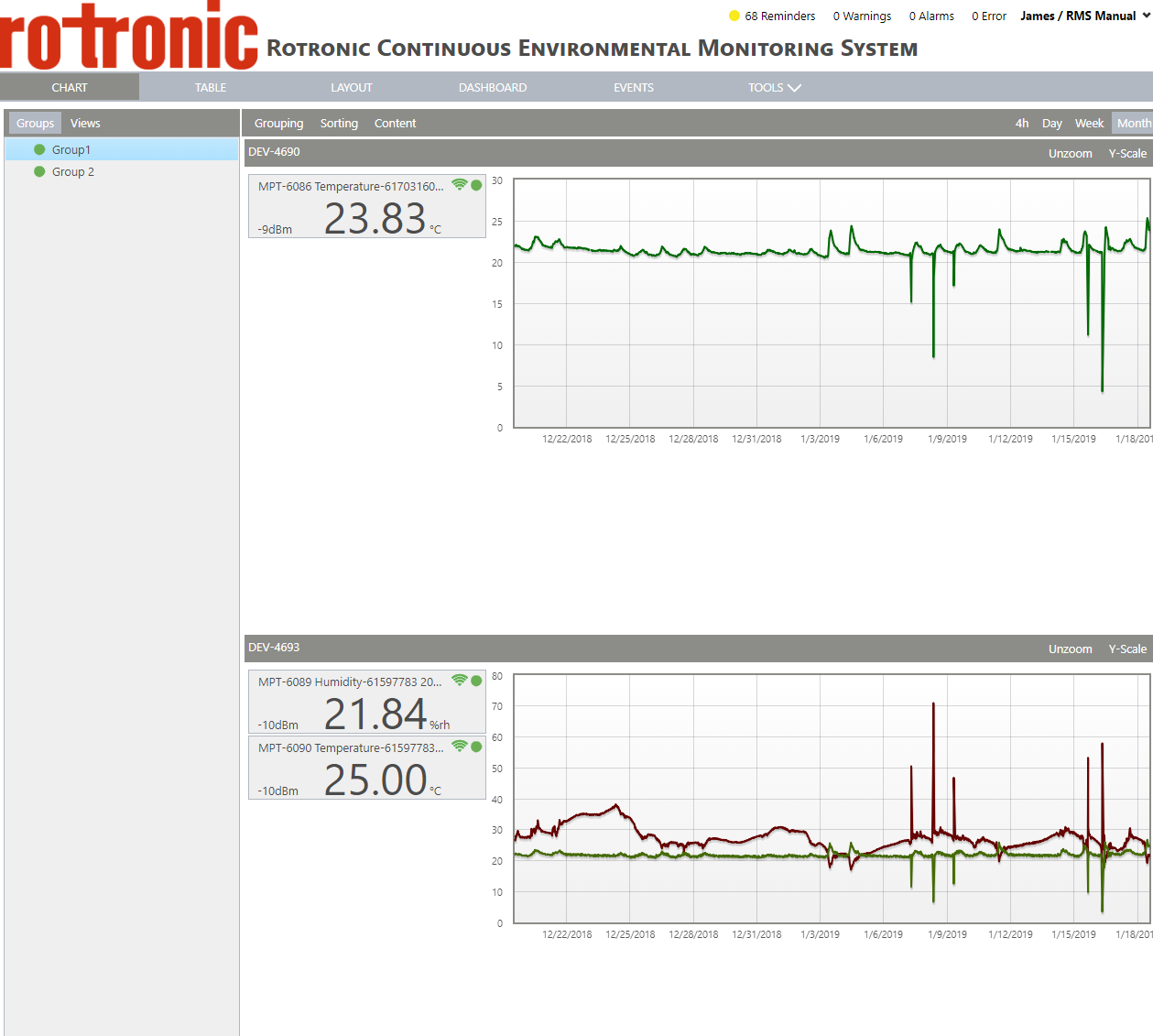Click the -10dBm value on MPT-6090 card
The image size is (1153, 1036).
[x=277, y=791]
